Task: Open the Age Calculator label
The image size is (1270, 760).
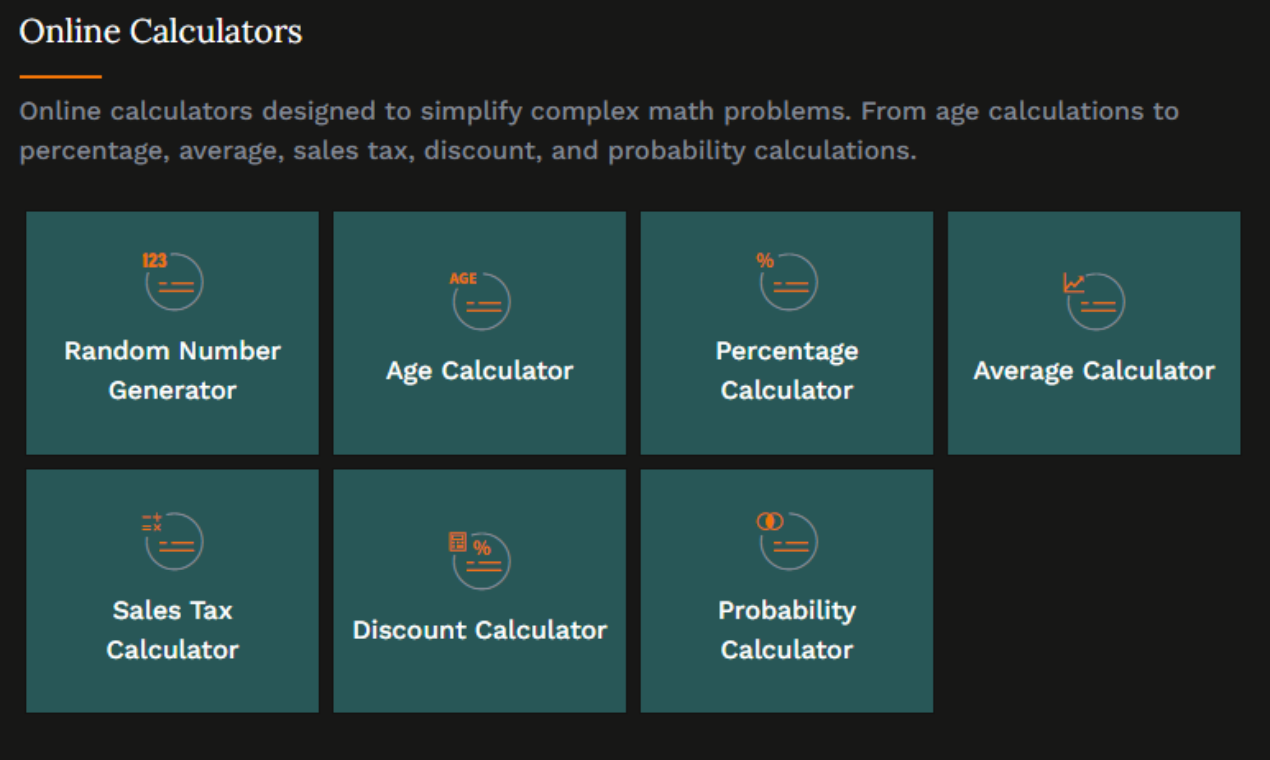Action: click(x=480, y=371)
